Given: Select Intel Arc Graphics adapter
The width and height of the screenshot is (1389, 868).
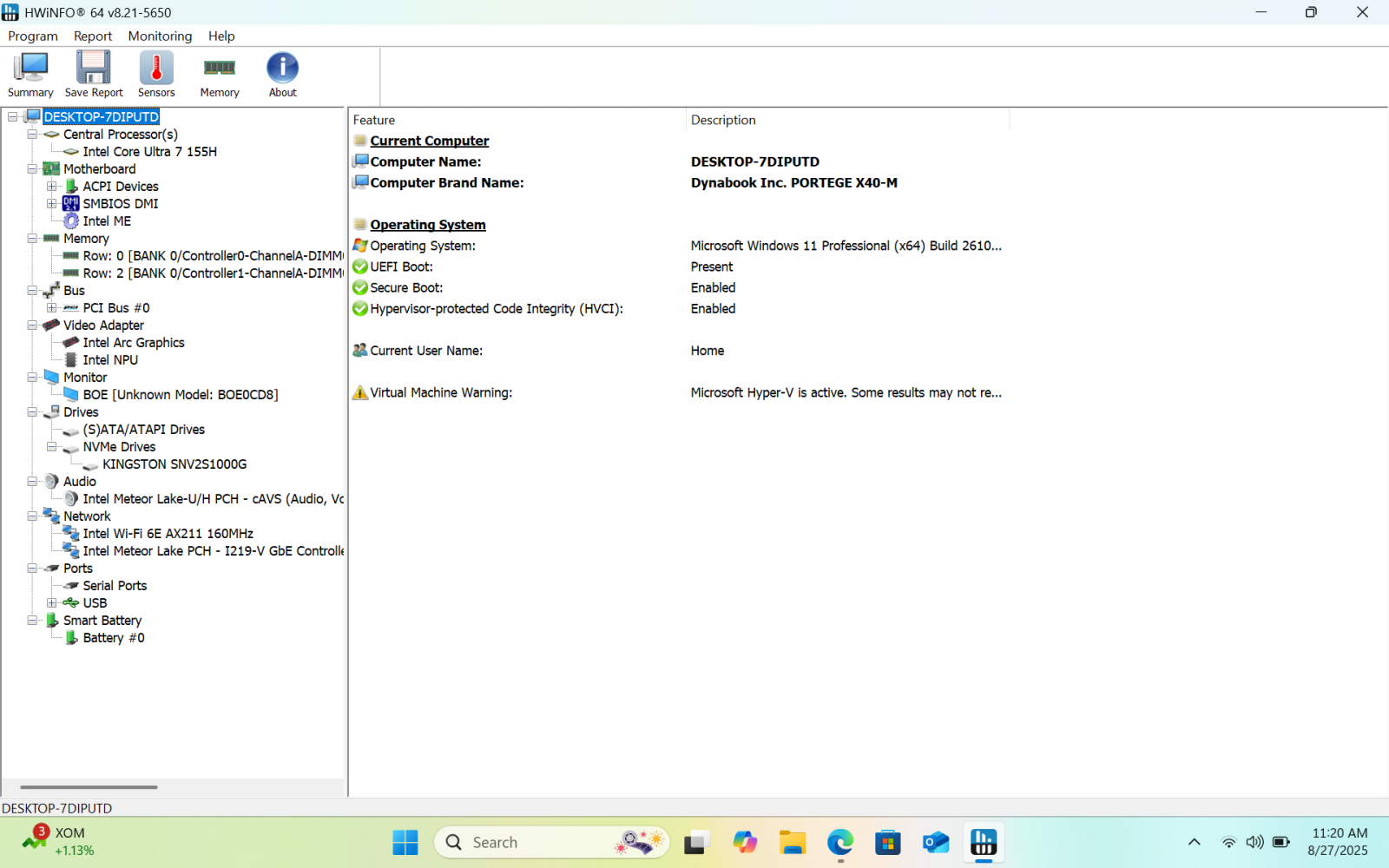Looking at the screenshot, I should (134, 342).
